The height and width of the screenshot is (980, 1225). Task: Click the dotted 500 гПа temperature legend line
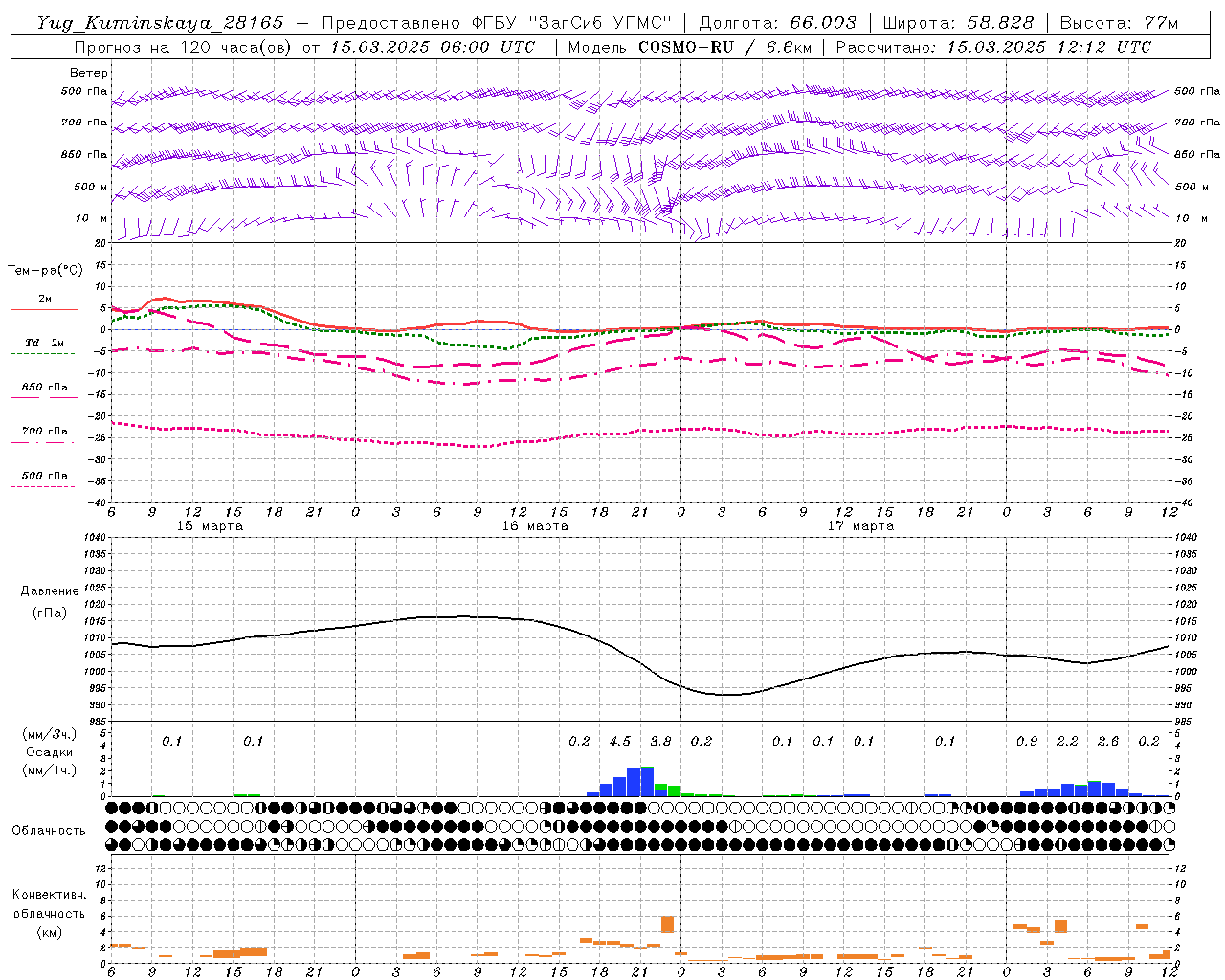tap(42, 487)
